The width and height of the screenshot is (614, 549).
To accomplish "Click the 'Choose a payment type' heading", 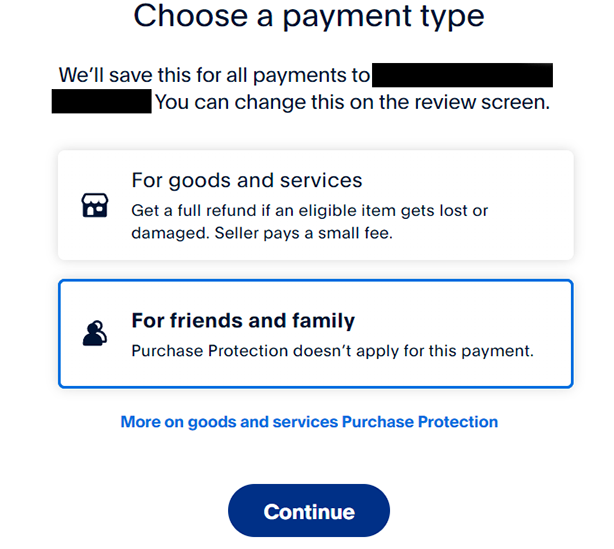I will coord(309,16).
